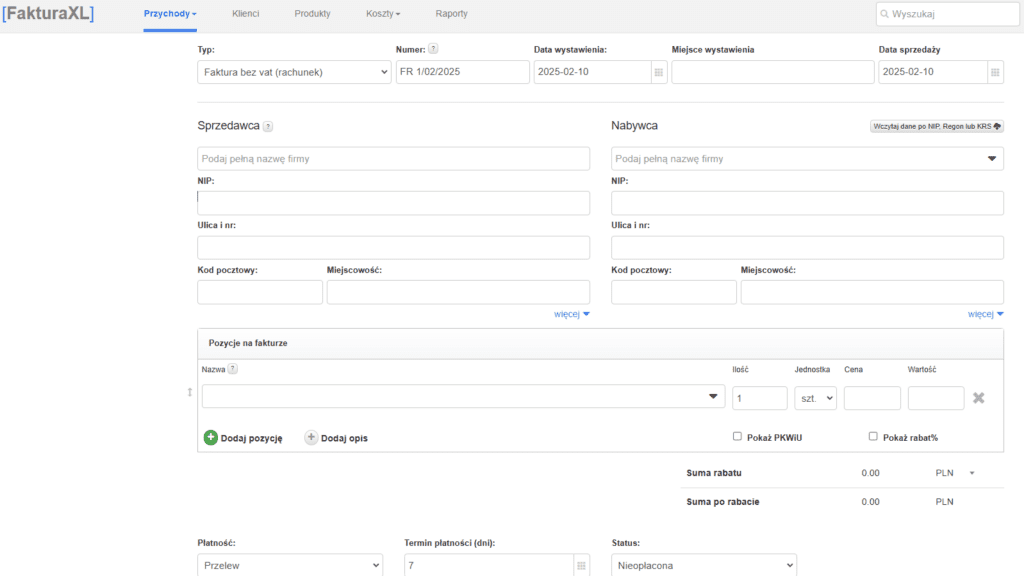
Task: Open calendar icon for Data sprzedaży
Action: (995, 72)
